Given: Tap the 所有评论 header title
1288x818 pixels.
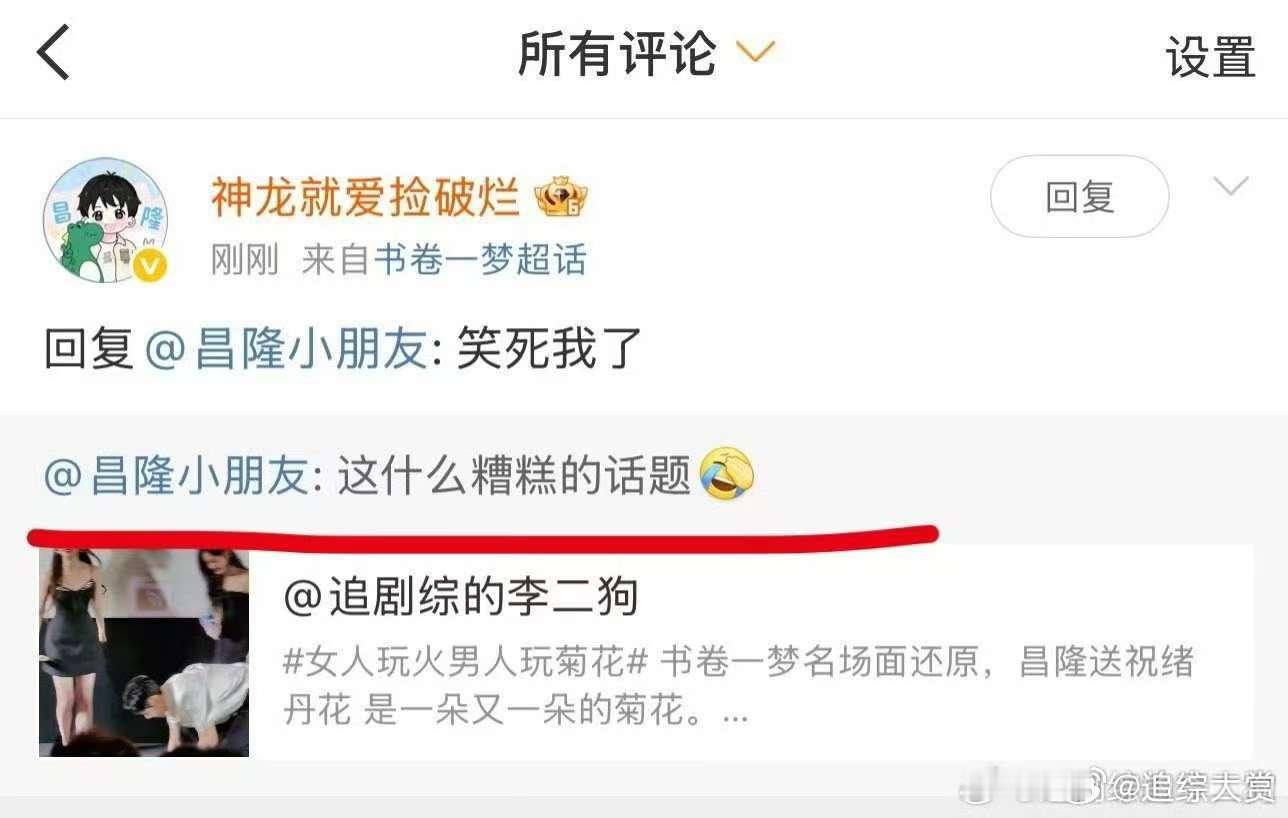Looking at the screenshot, I should (x=617, y=53).
